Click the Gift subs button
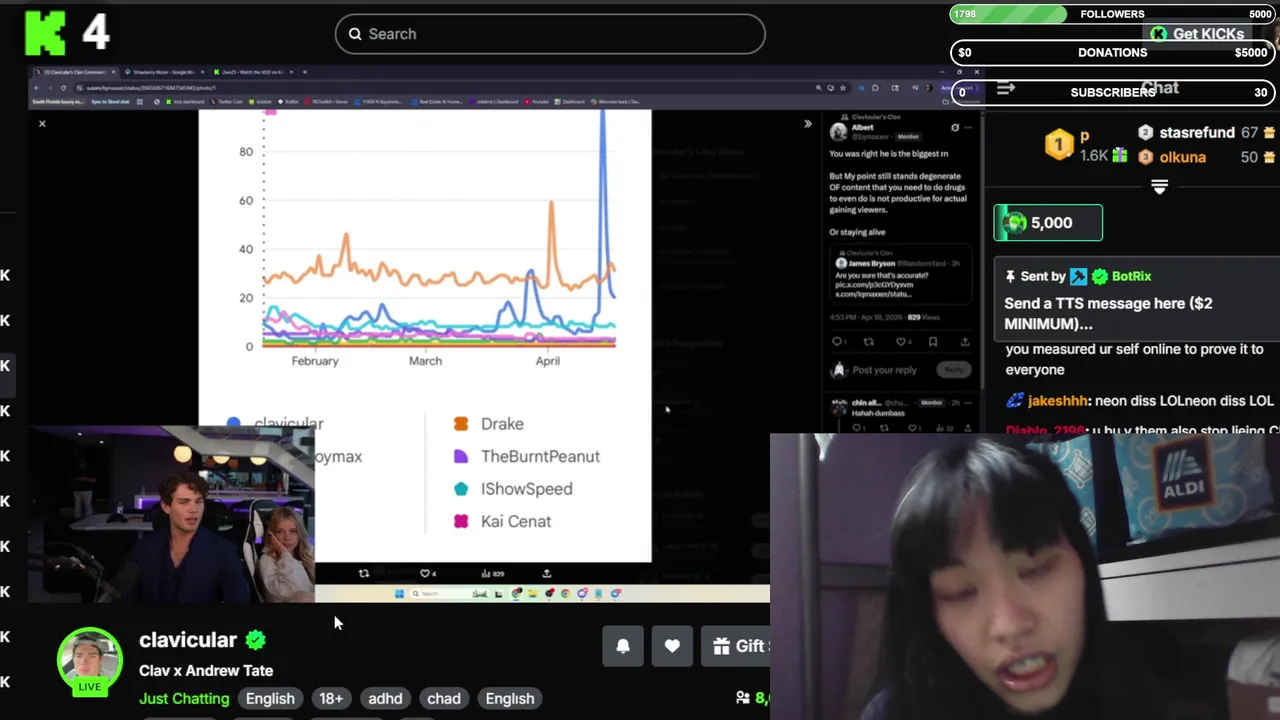This screenshot has width=1280, height=720. pos(737,646)
